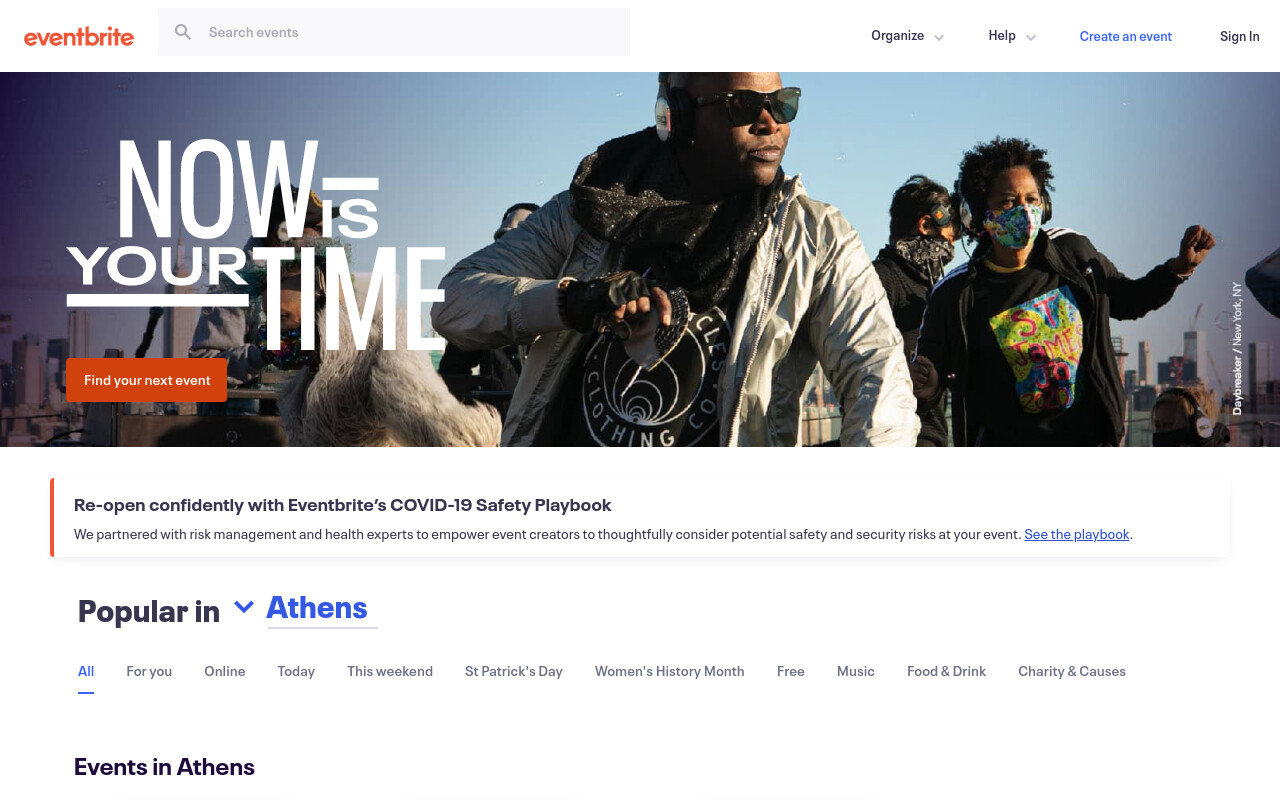Open the This weekend tab

390,671
